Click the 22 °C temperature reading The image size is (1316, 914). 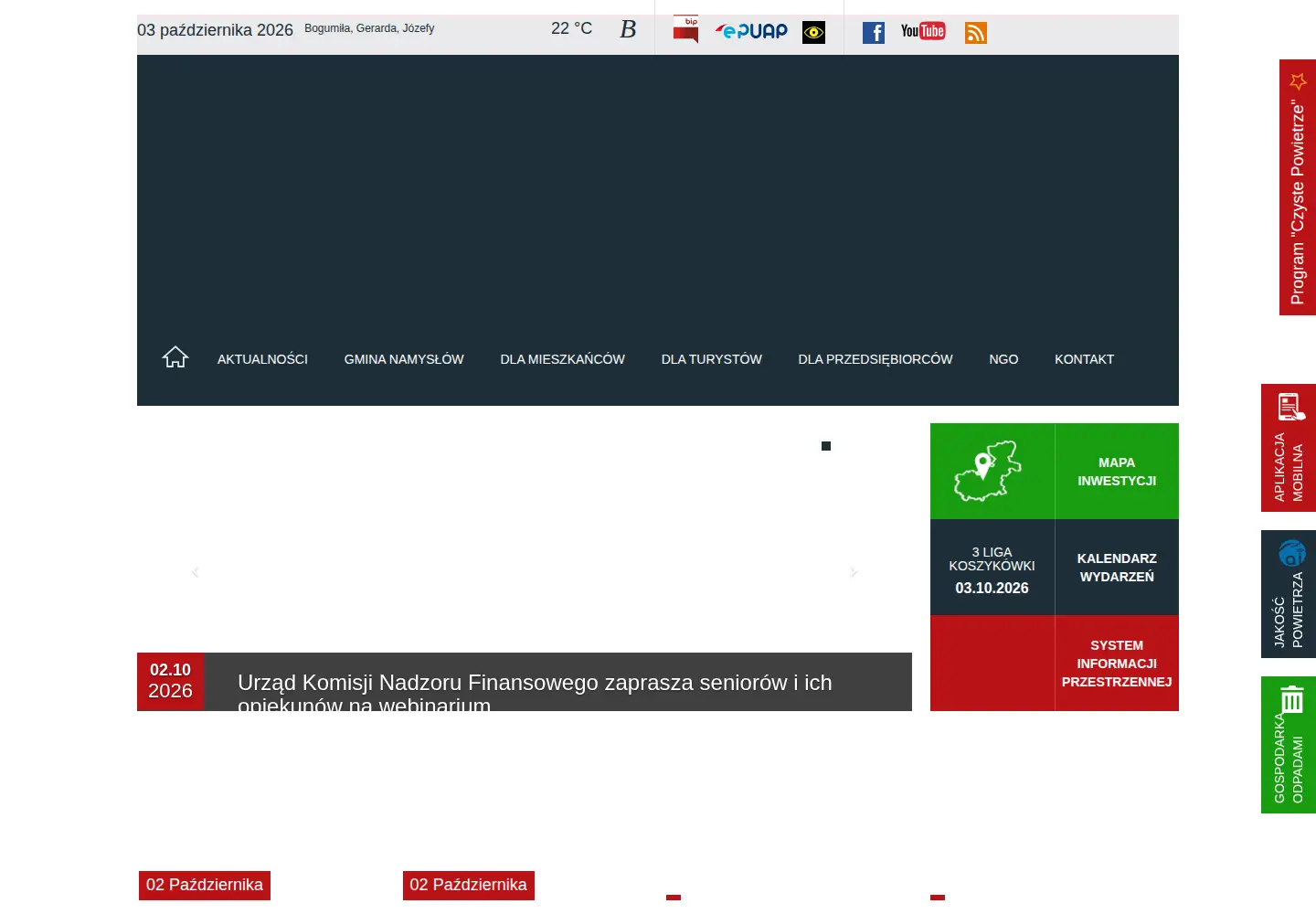coord(571,28)
